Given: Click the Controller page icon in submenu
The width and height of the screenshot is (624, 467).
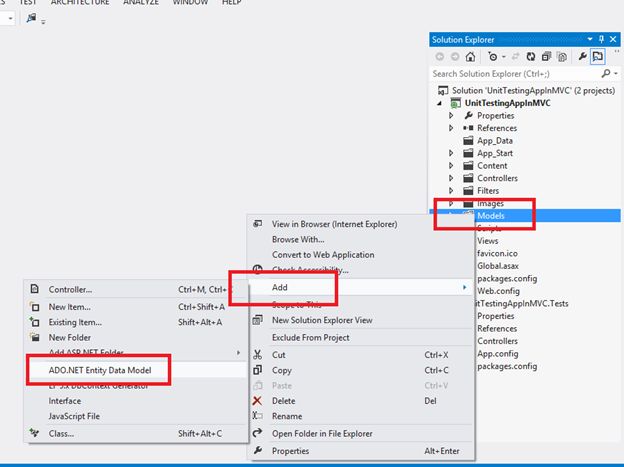Looking at the screenshot, I should pos(35,289).
